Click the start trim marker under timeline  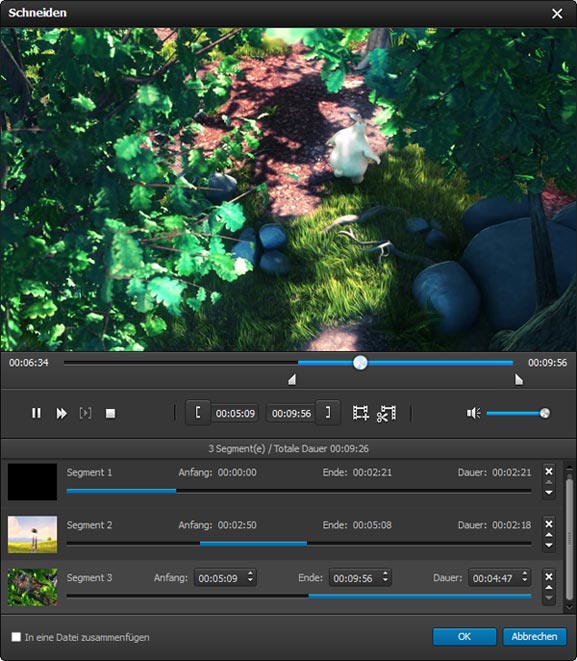[x=292, y=380]
